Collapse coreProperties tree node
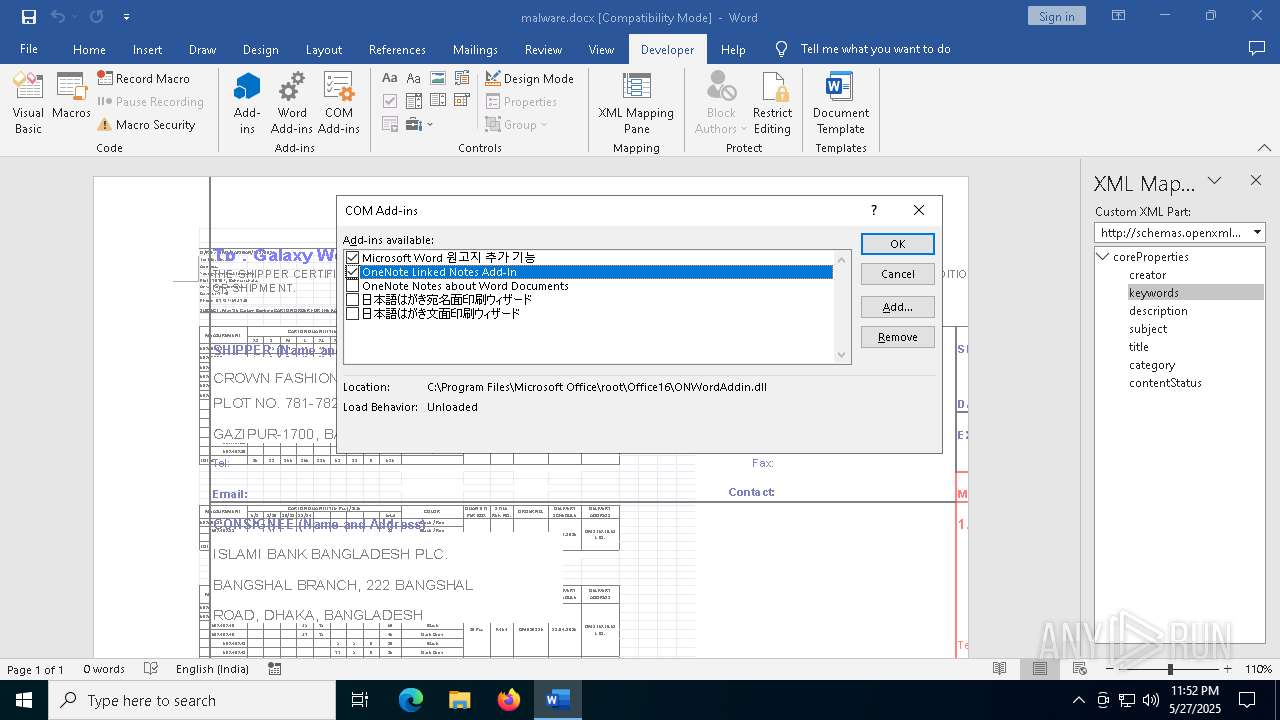 [1103, 257]
